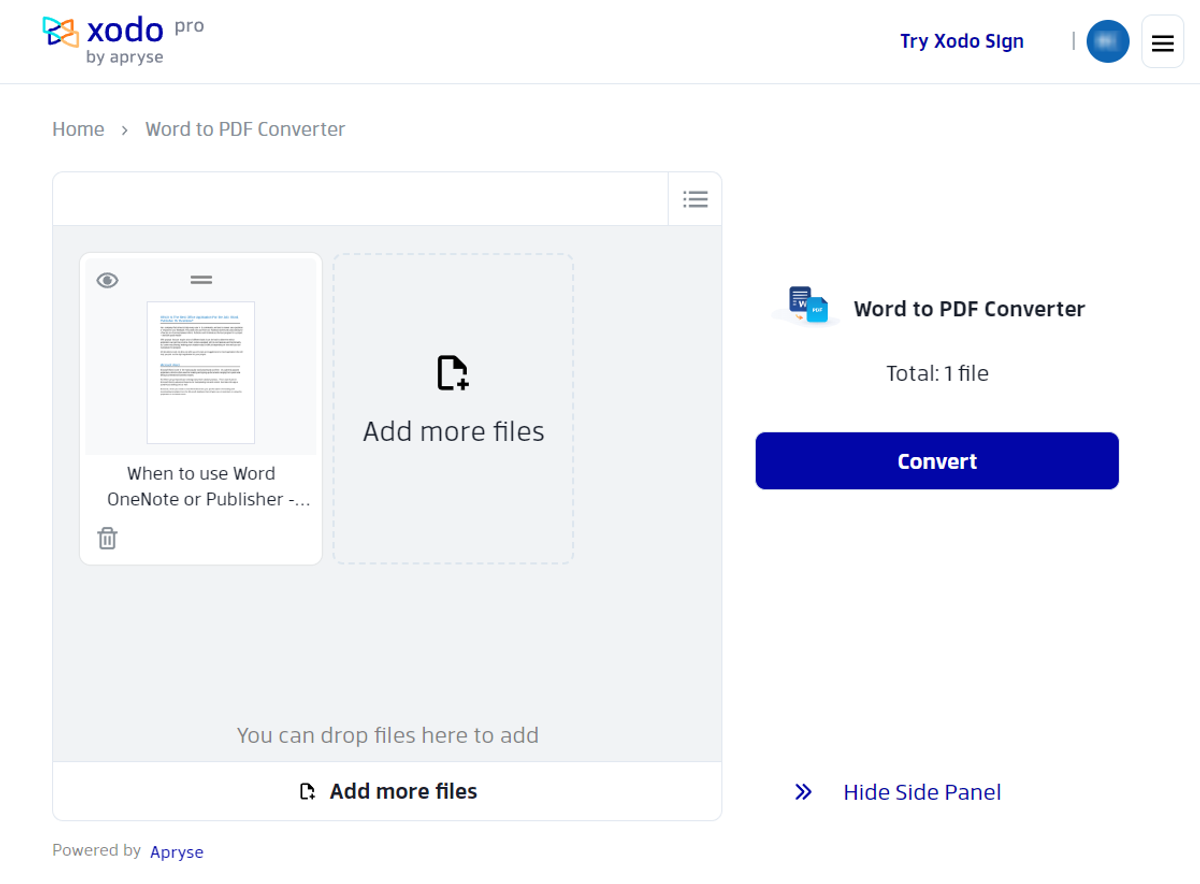Open the hamburger navigation menu
Image resolution: width=1200 pixels, height=884 pixels.
point(1162,42)
